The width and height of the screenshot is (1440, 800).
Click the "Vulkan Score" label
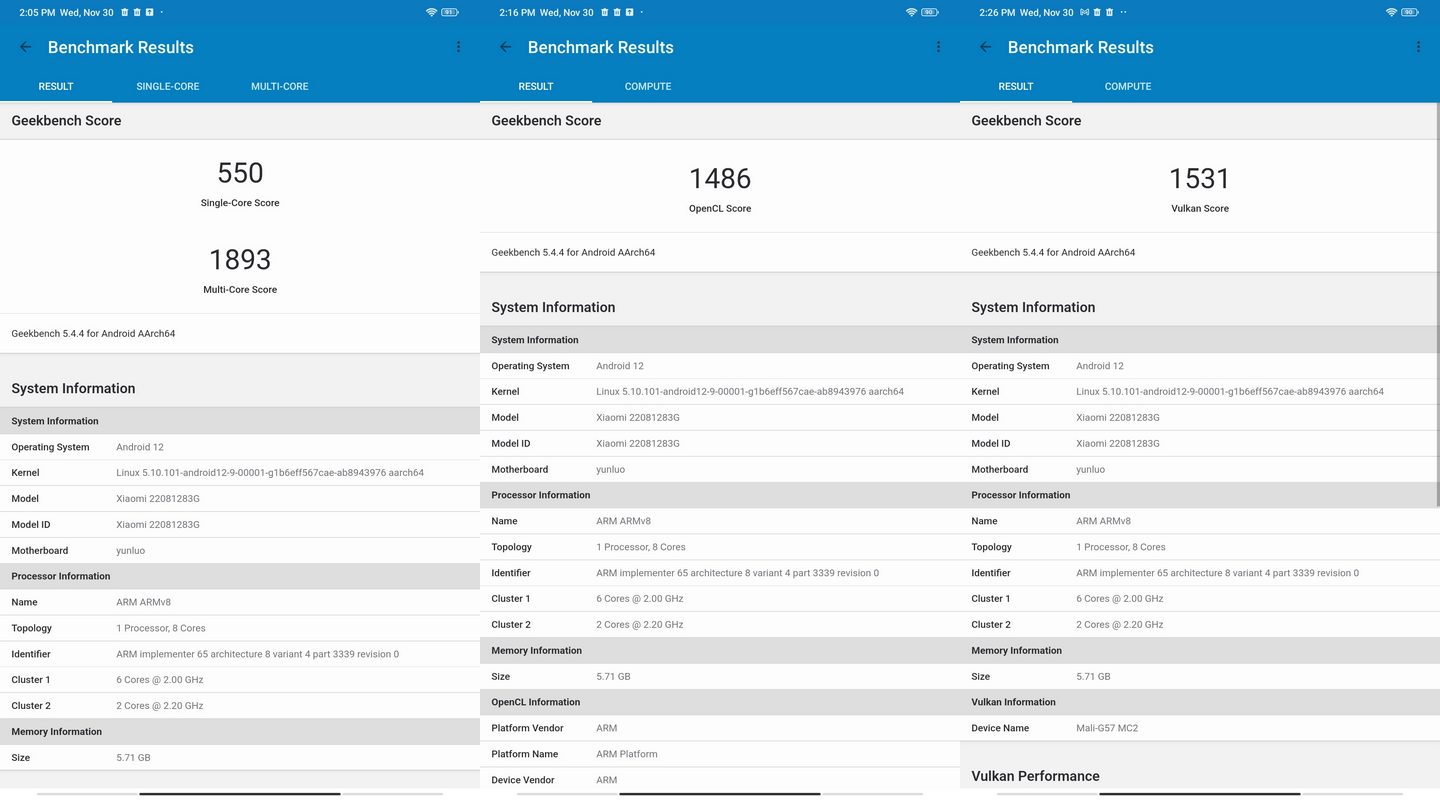(x=1200, y=209)
